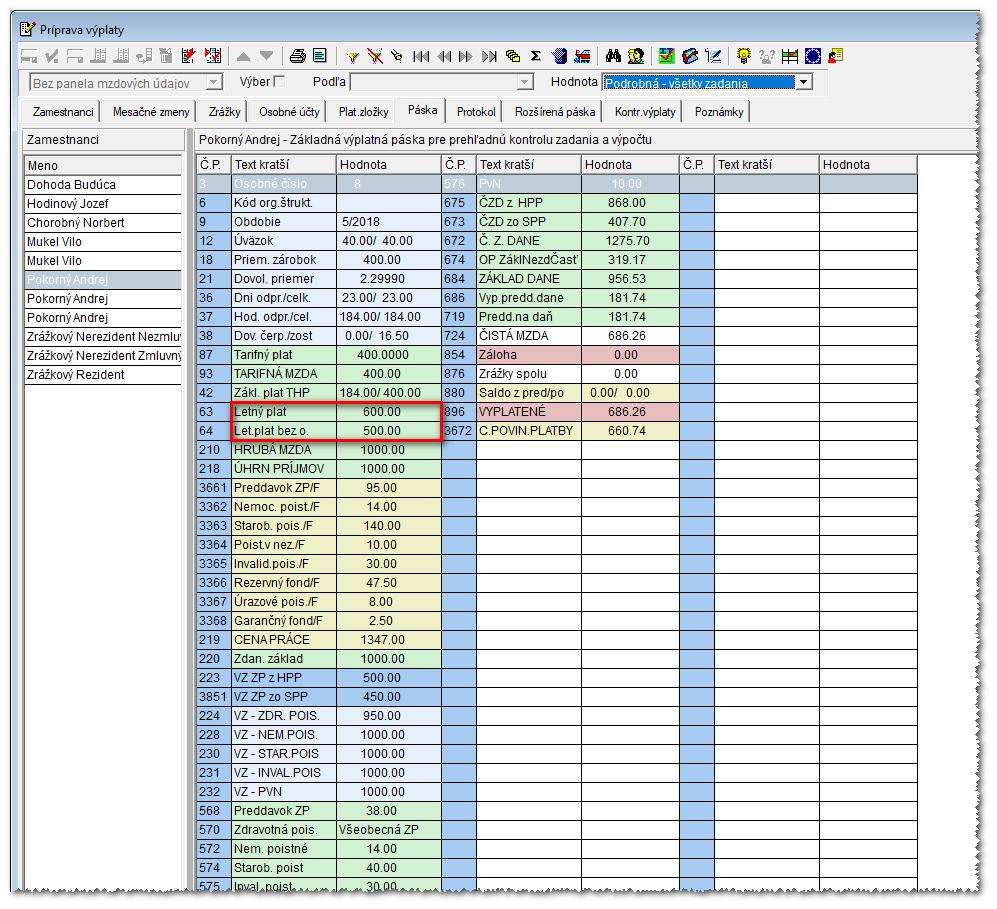Select the Protokol tab
This screenshot has width=997, height=909.
476,112
